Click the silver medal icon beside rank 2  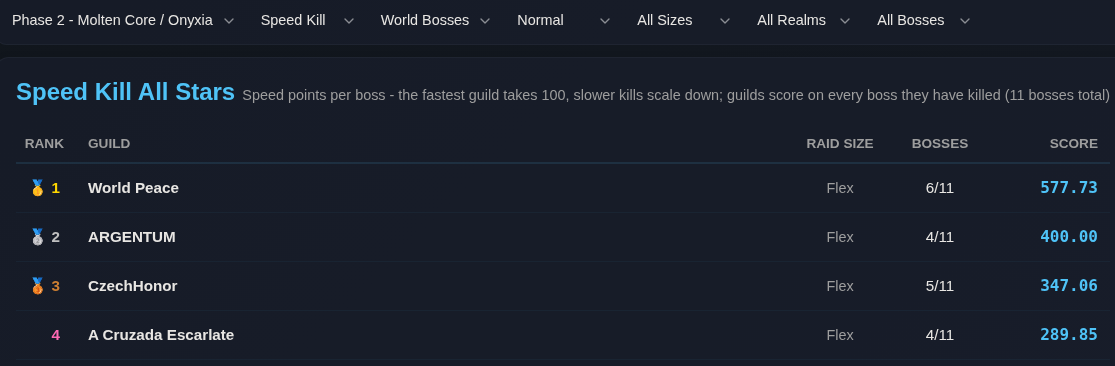(x=38, y=237)
